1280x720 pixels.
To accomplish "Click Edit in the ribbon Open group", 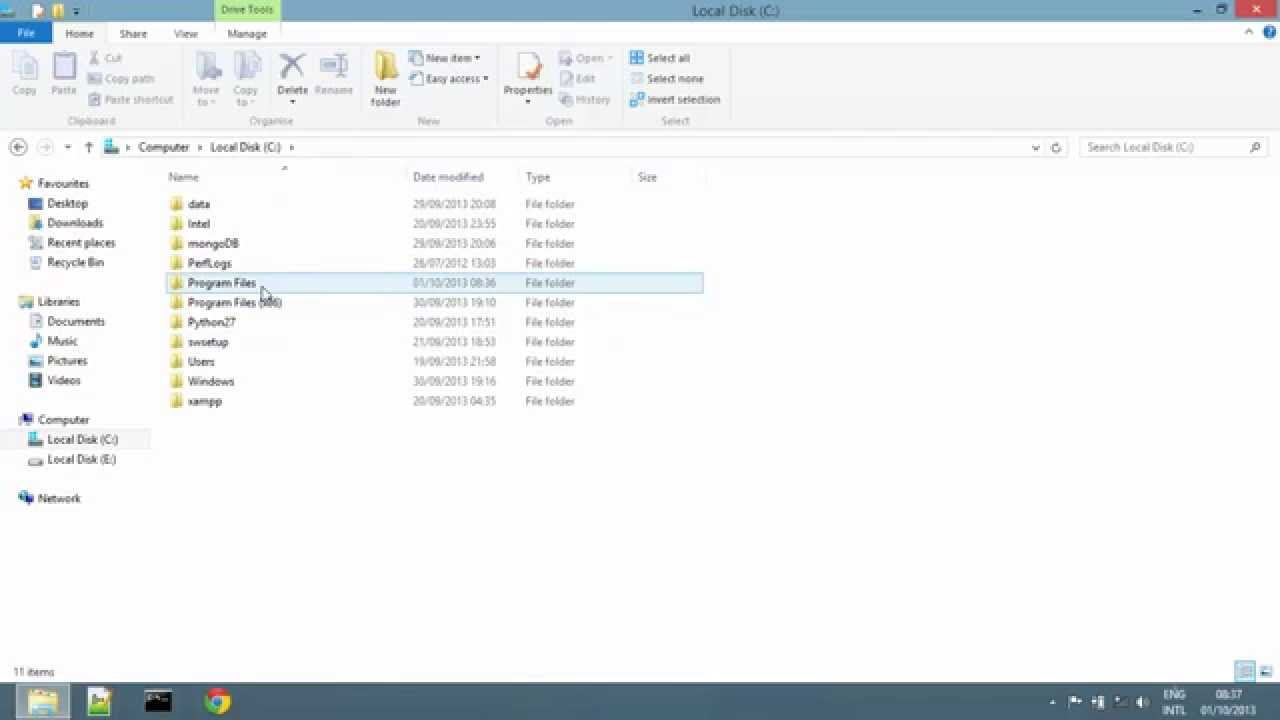I will tap(577, 79).
